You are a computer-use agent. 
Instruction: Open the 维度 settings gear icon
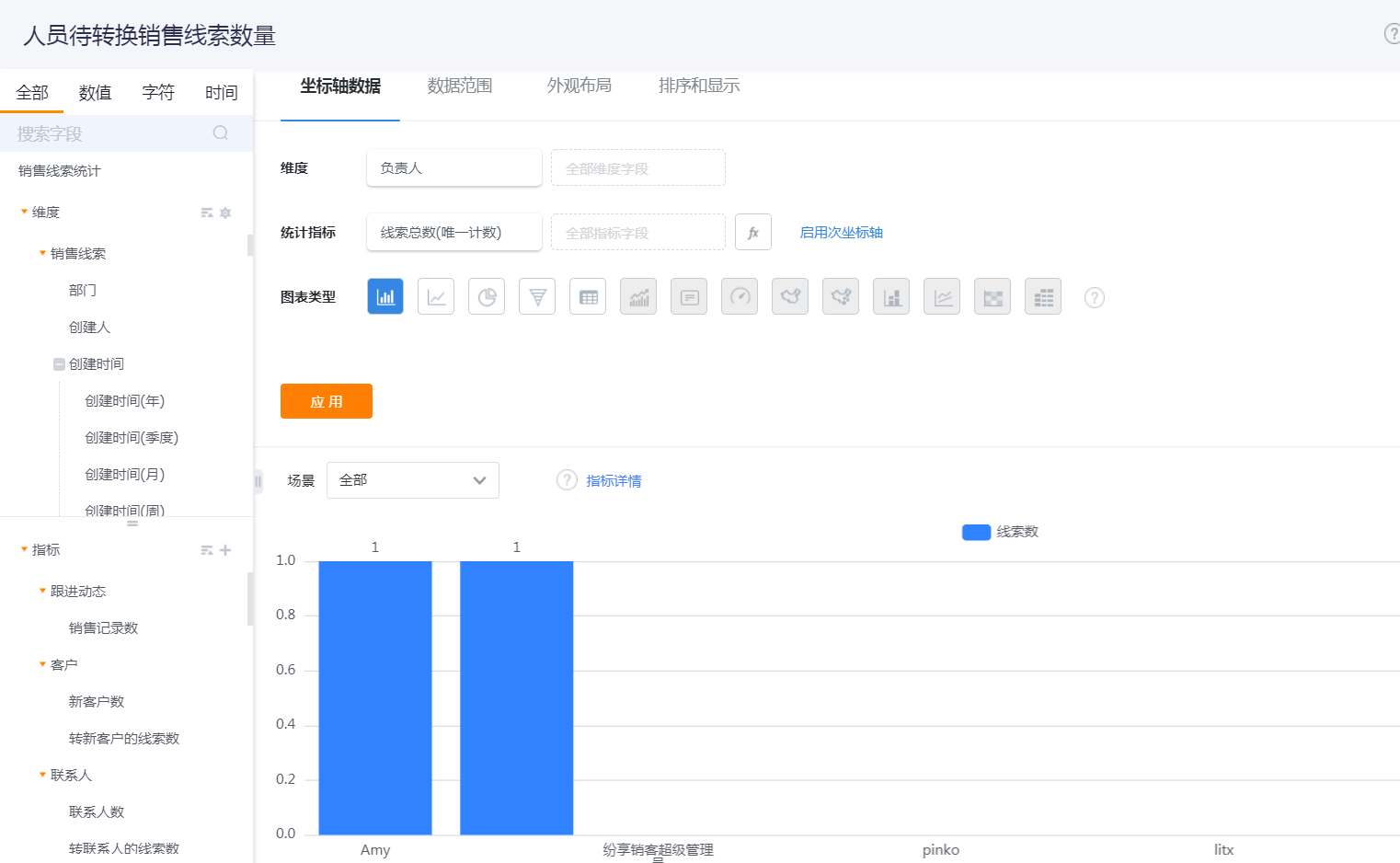225,213
